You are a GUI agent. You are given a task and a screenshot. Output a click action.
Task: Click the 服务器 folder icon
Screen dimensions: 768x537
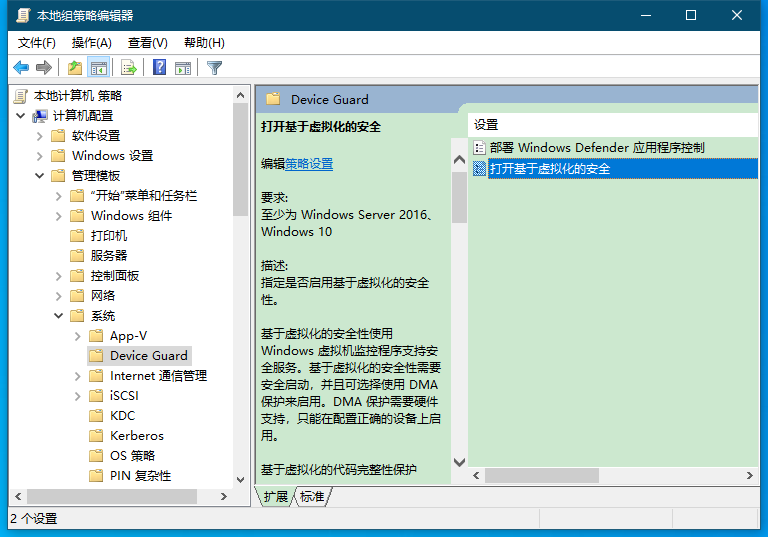(x=77, y=256)
